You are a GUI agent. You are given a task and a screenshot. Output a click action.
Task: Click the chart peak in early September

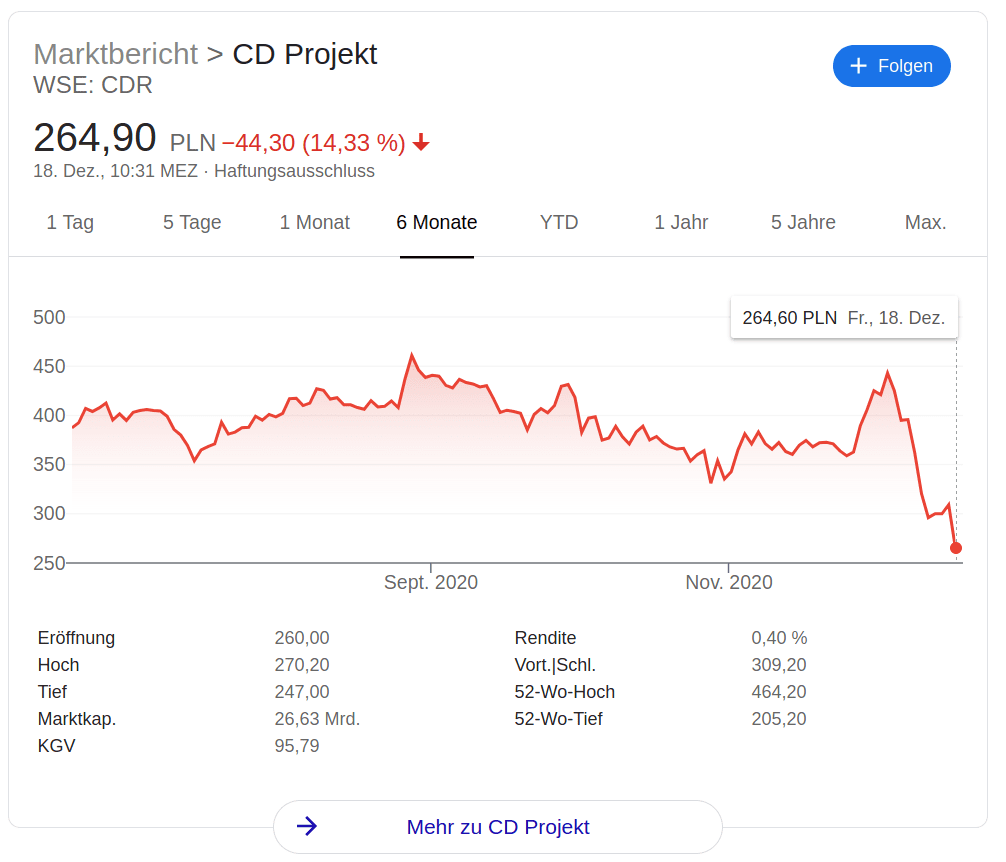(412, 354)
